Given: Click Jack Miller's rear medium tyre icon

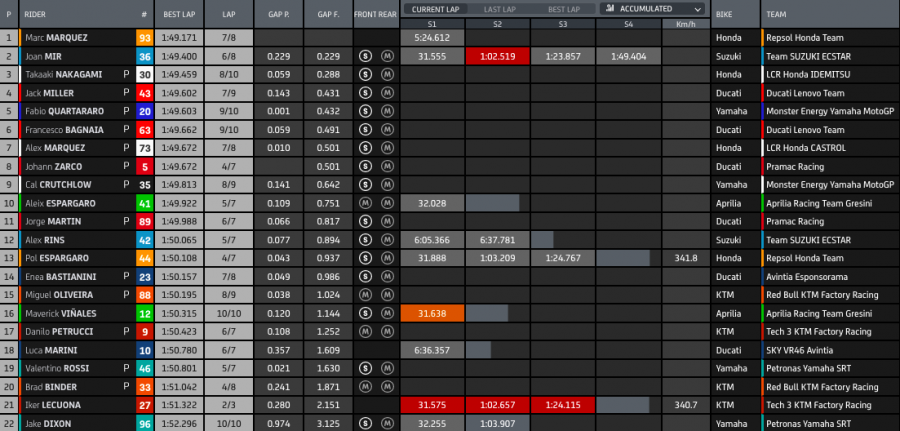Looking at the screenshot, I should pos(385,93).
